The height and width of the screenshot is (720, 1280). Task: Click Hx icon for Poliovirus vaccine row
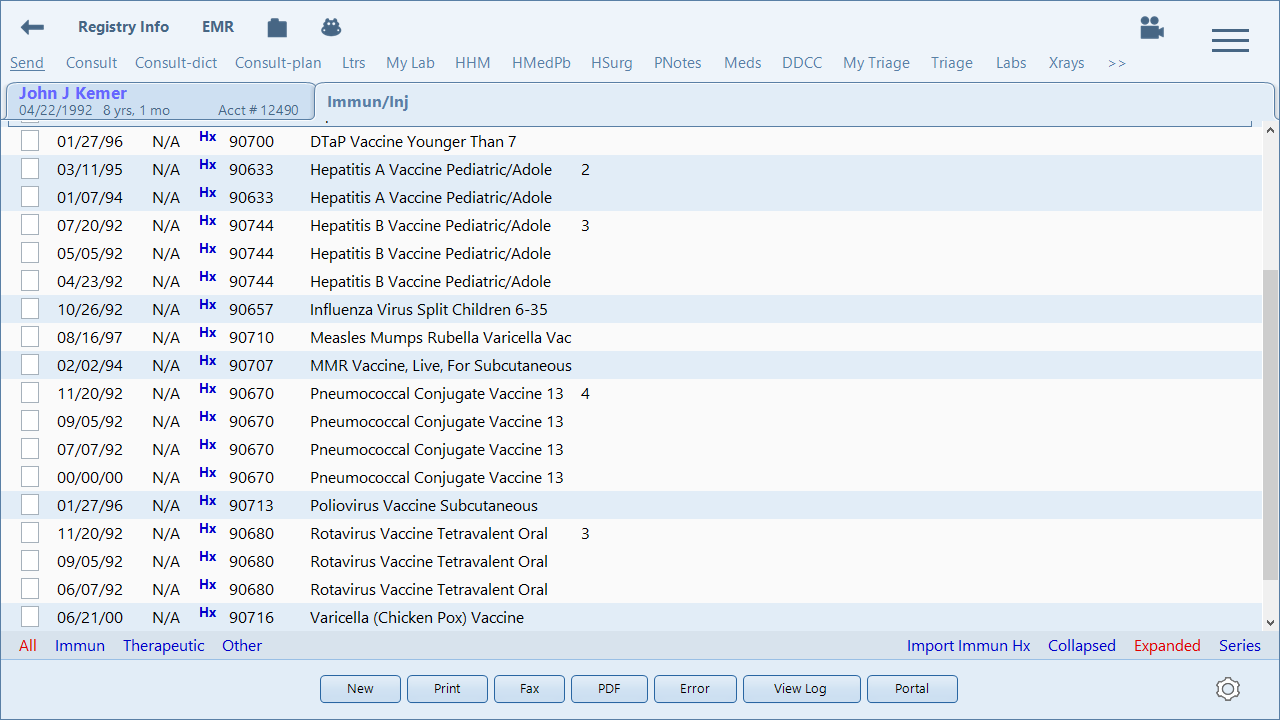pos(207,501)
